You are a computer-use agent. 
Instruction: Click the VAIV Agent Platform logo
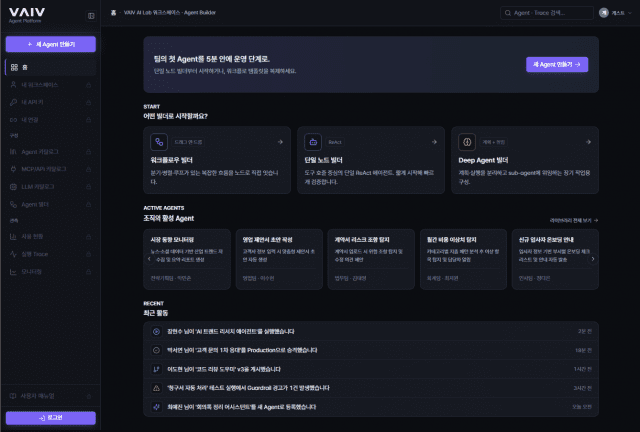coord(27,16)
